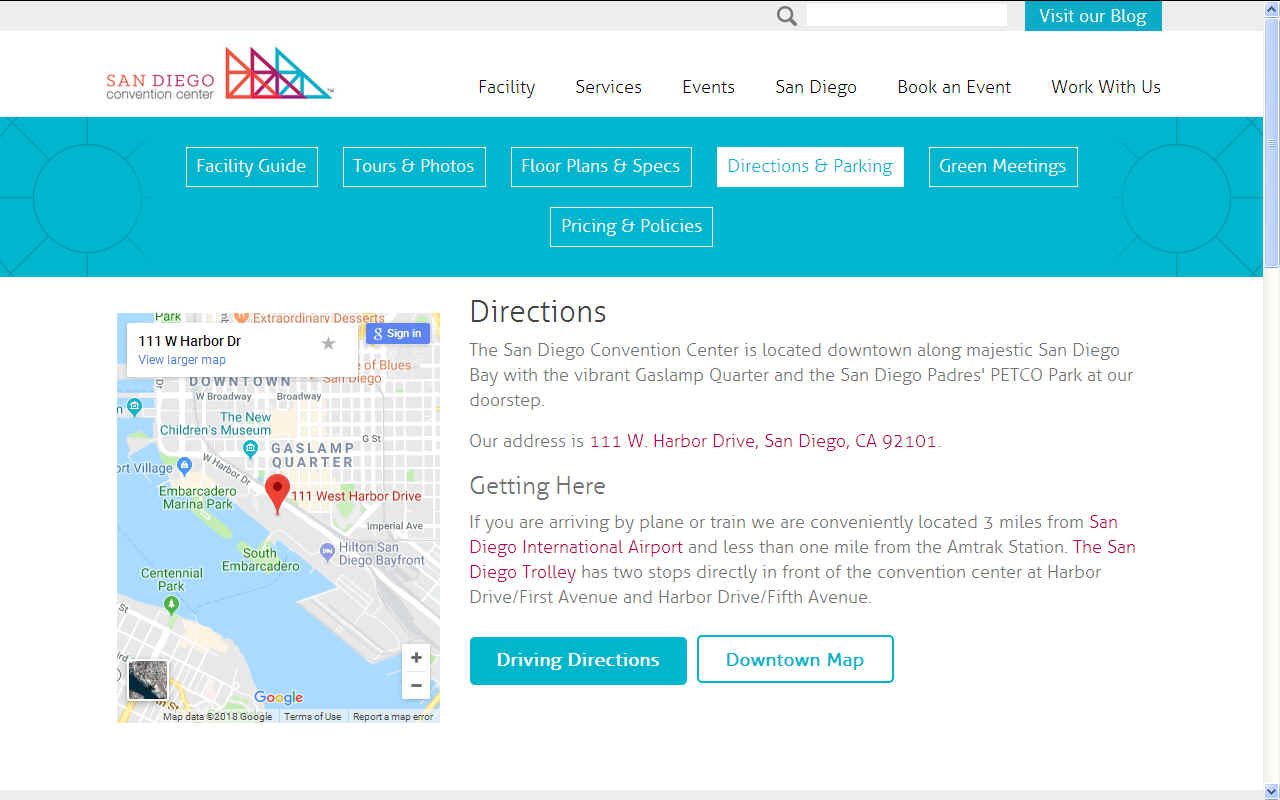
Task: Click the Google logo on the map
Action: point(278,698)
